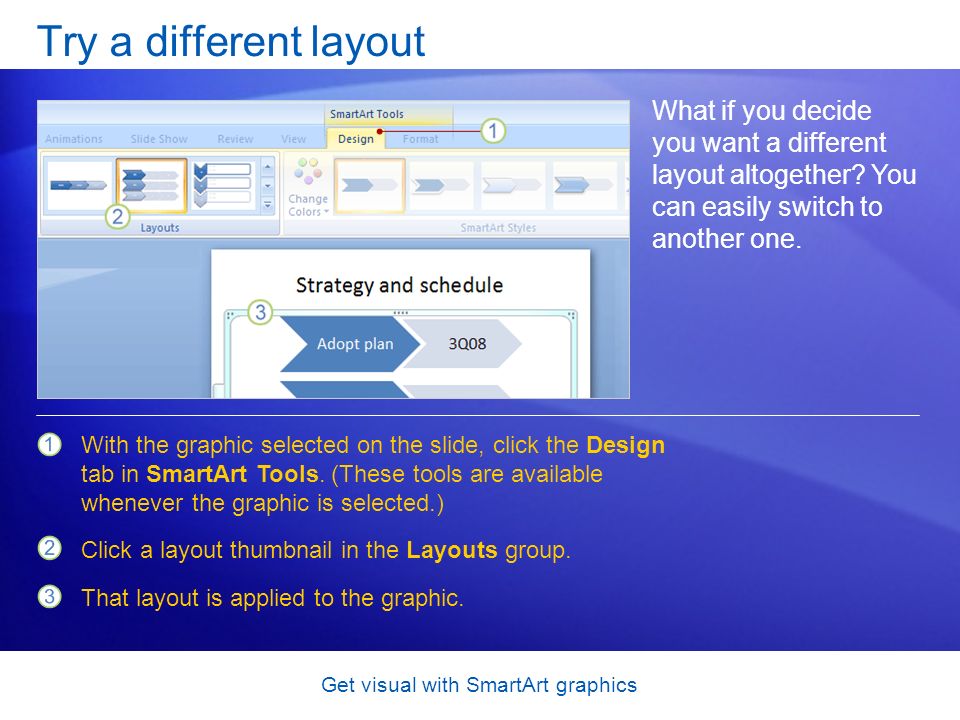Click 'That layout is applied to the graphic.'
Screen dimensions: 960x720
272,598
